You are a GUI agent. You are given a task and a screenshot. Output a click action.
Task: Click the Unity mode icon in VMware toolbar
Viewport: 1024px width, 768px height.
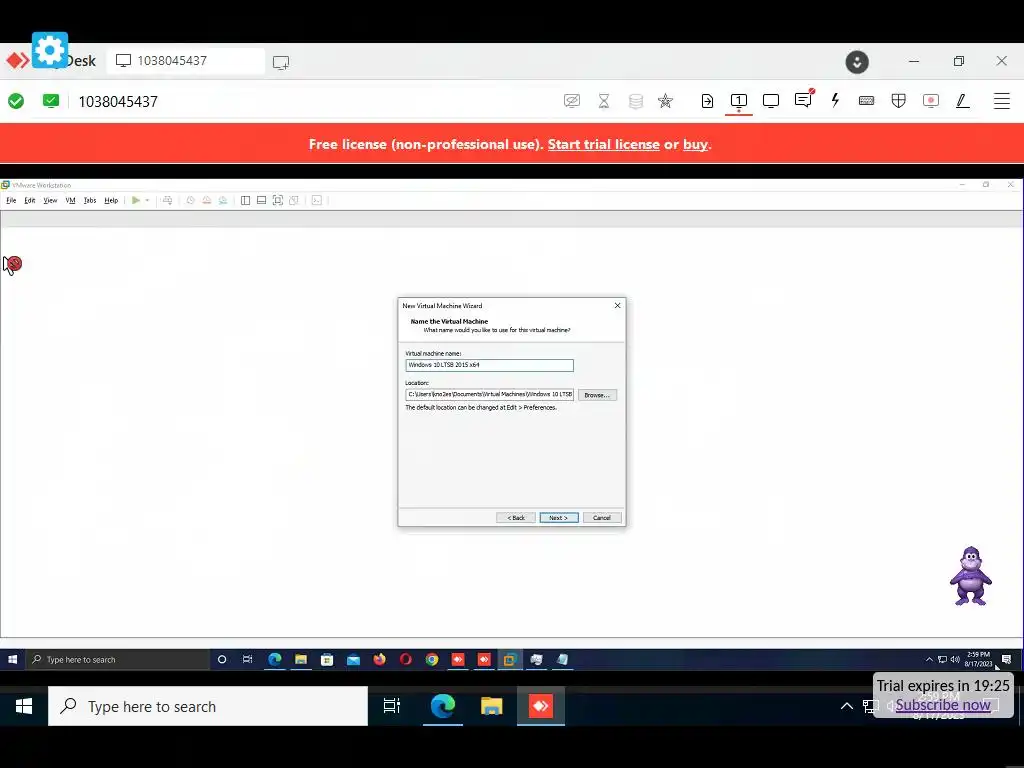pyautogui.click(x=294, y=200)
